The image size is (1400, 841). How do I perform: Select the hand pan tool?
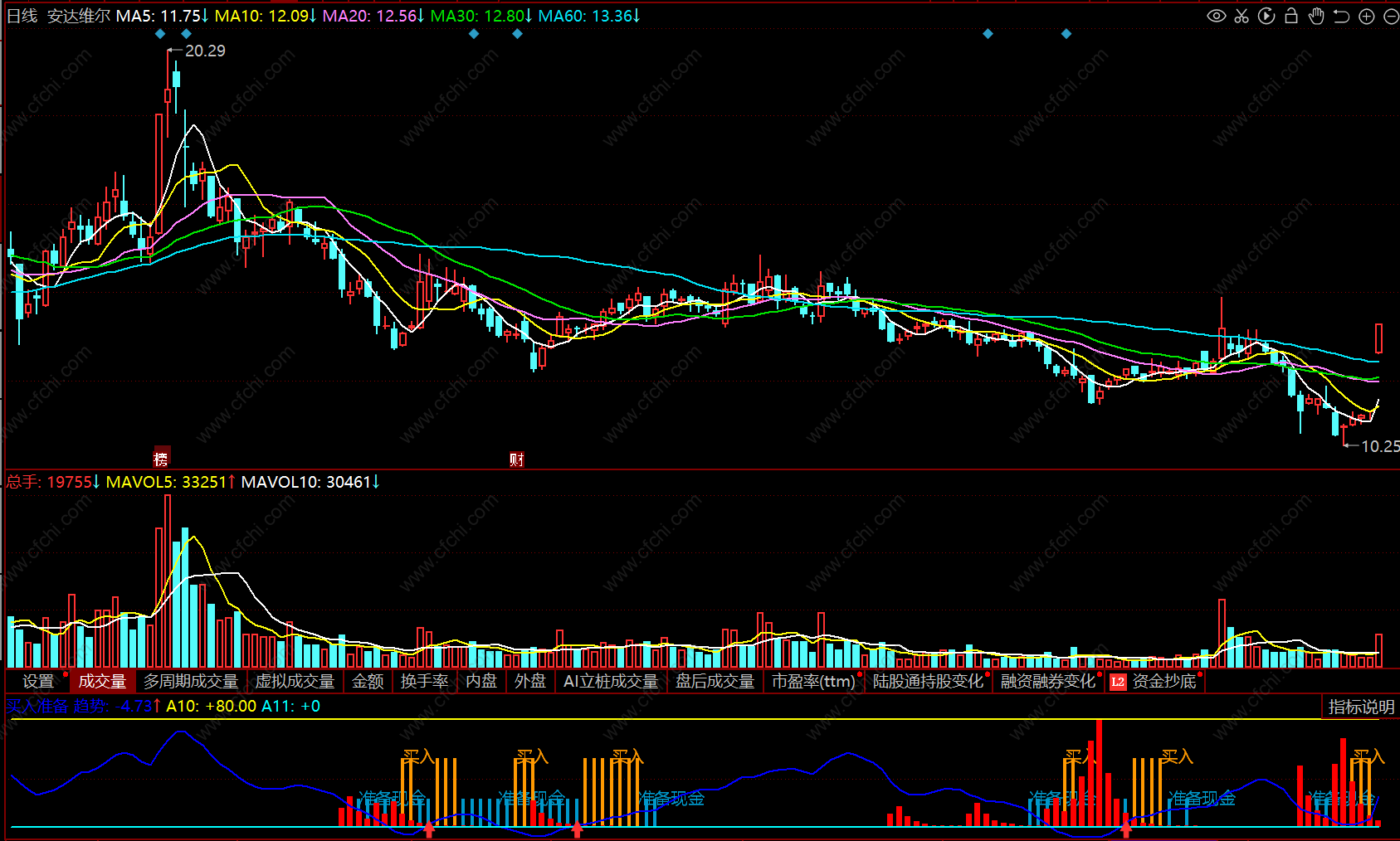[1316, 16]
